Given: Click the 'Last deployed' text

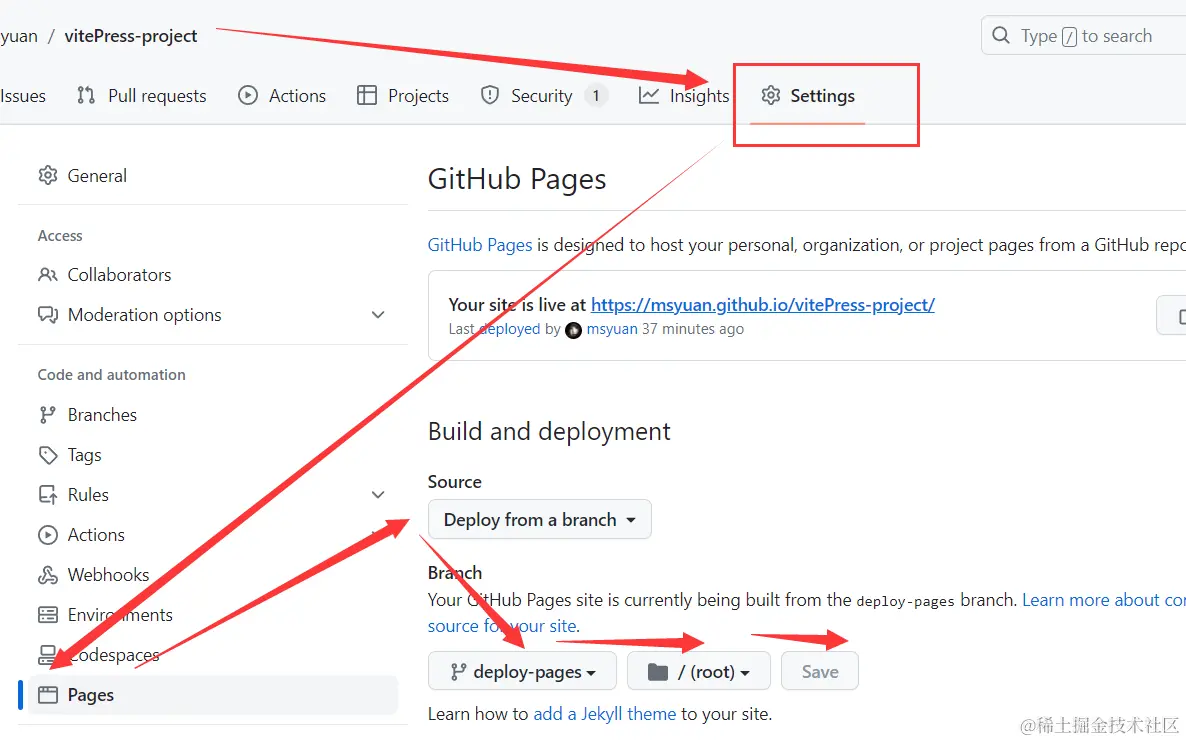Looking at the screenshot, I should (x=495, y=329).
